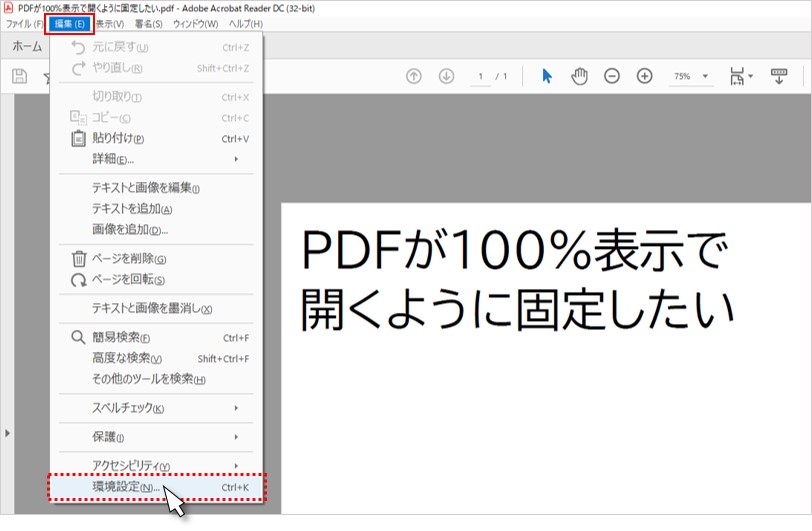Choose やり直し from the edit menu
Screen dimensions: 812x531
click(x=157, y=68)
